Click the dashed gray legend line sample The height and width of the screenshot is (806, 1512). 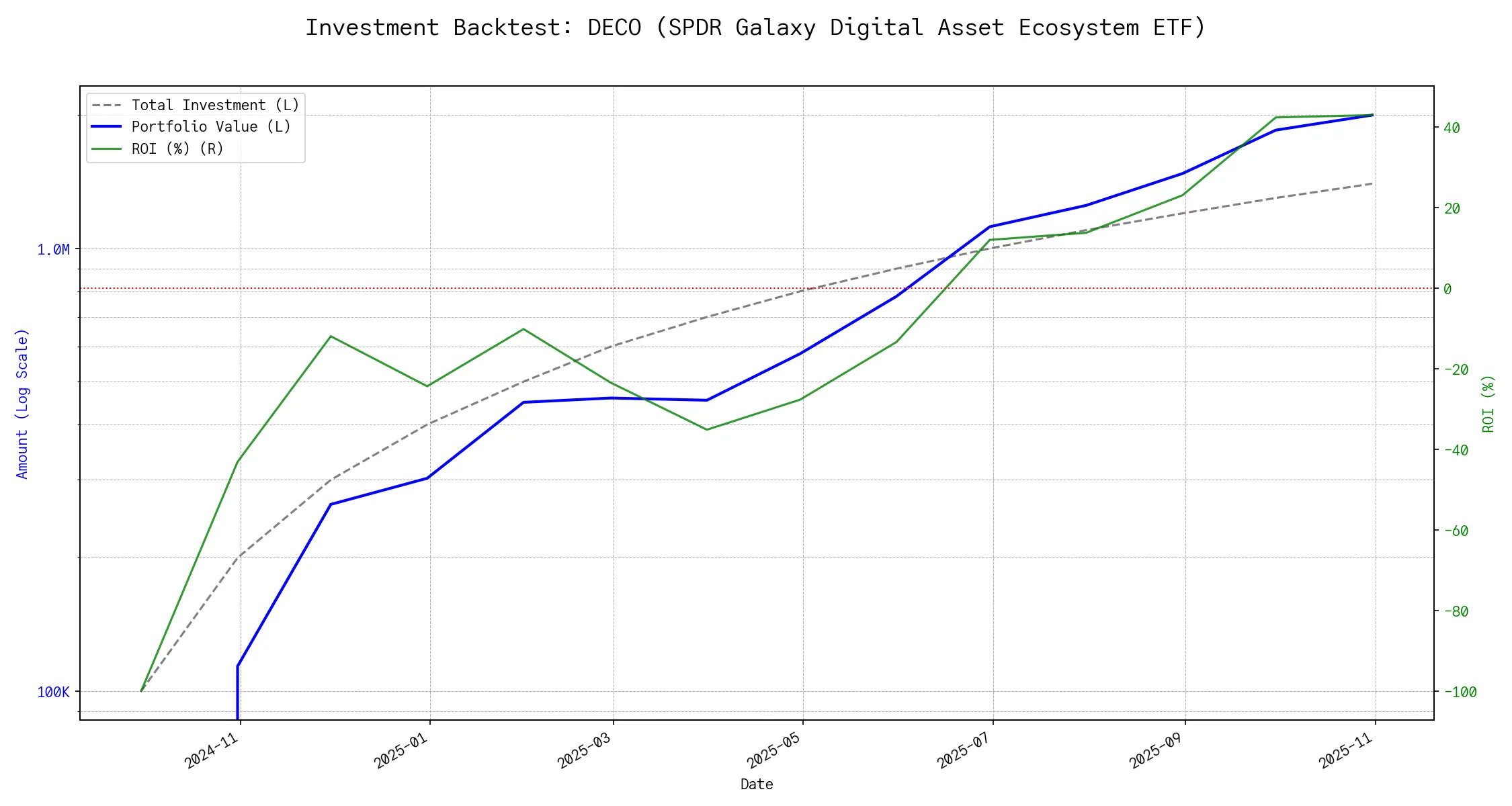(107, 105)
